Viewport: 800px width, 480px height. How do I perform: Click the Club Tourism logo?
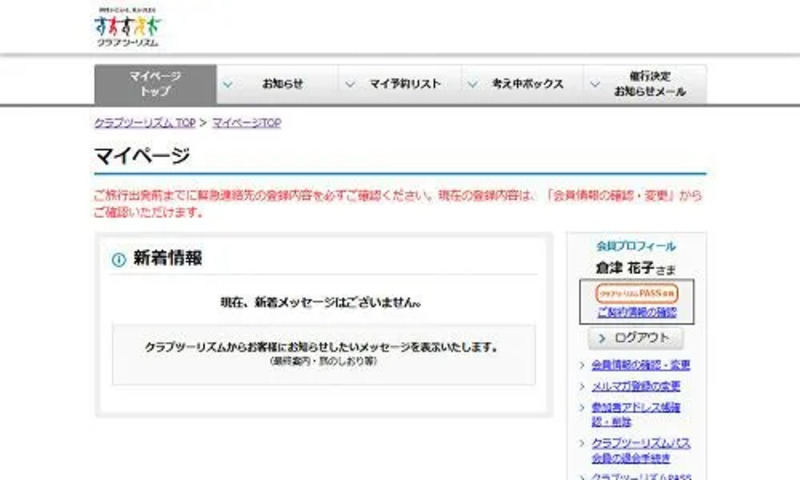128,28
